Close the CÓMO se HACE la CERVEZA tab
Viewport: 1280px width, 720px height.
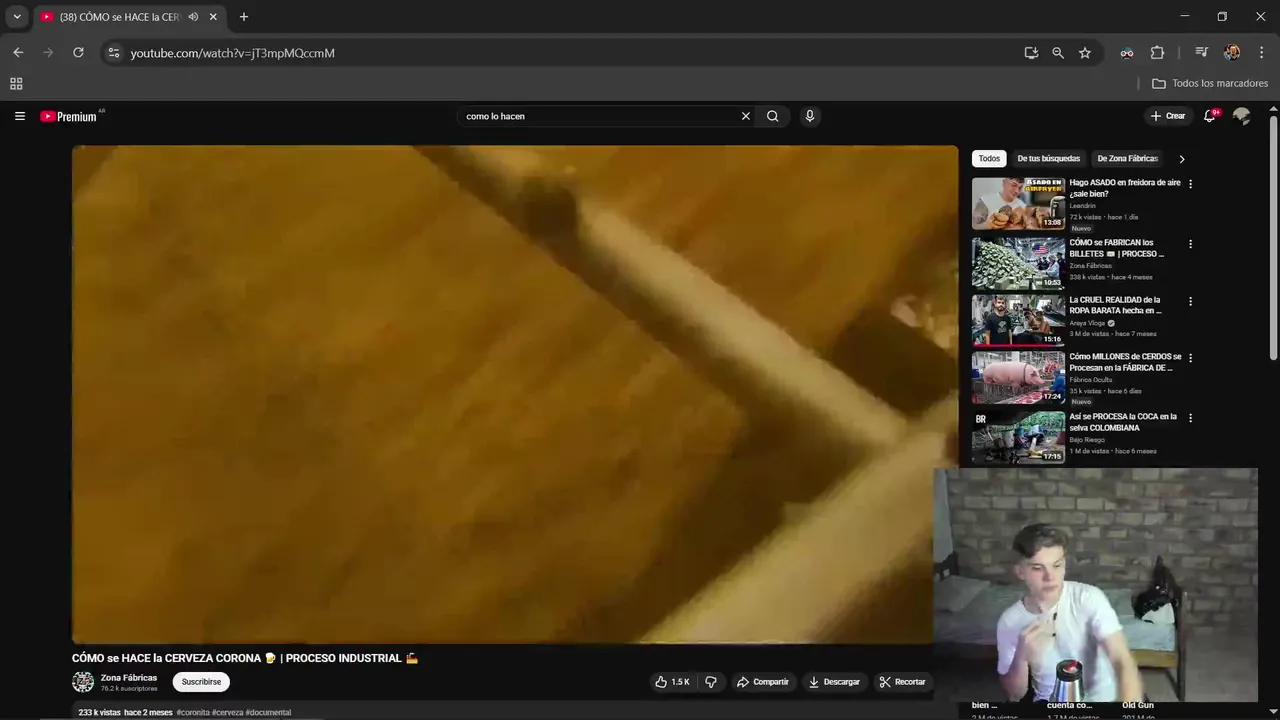[213, 17]
